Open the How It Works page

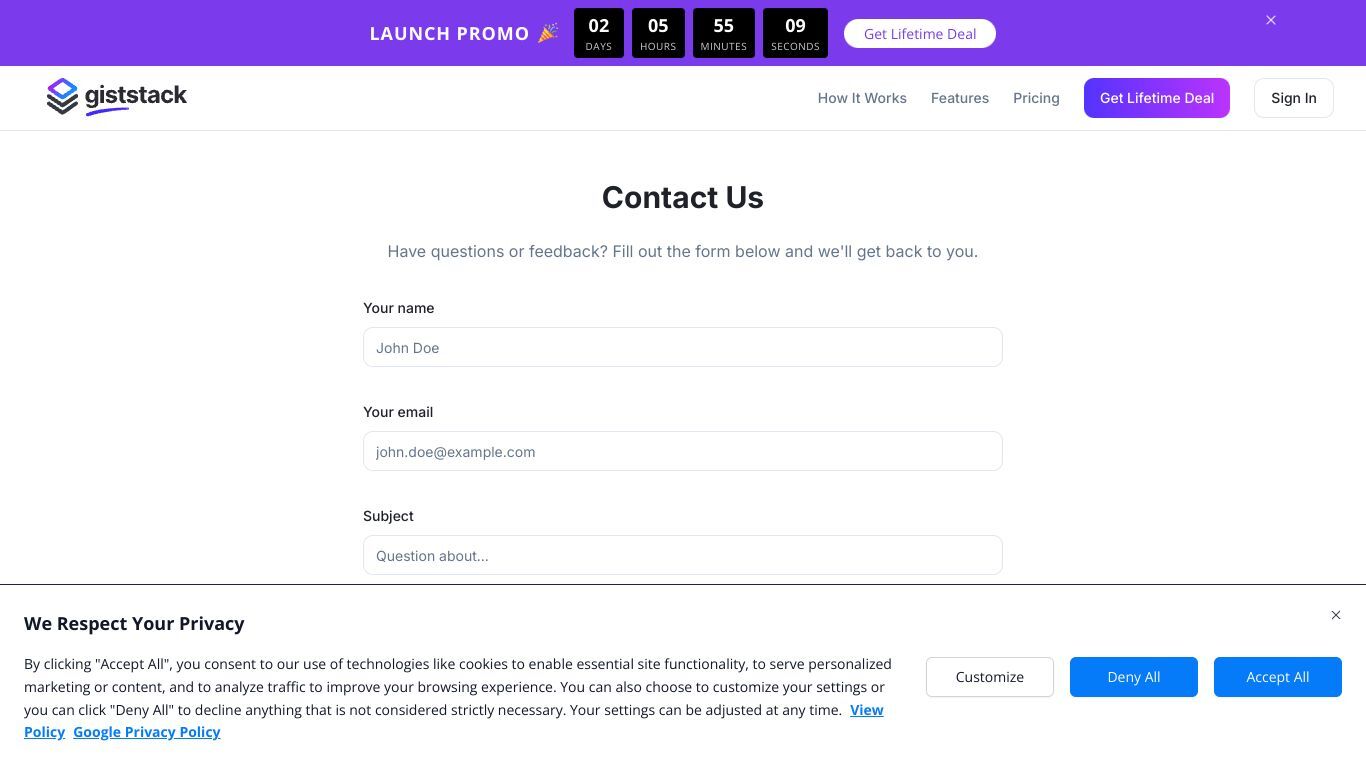[862, 98]
